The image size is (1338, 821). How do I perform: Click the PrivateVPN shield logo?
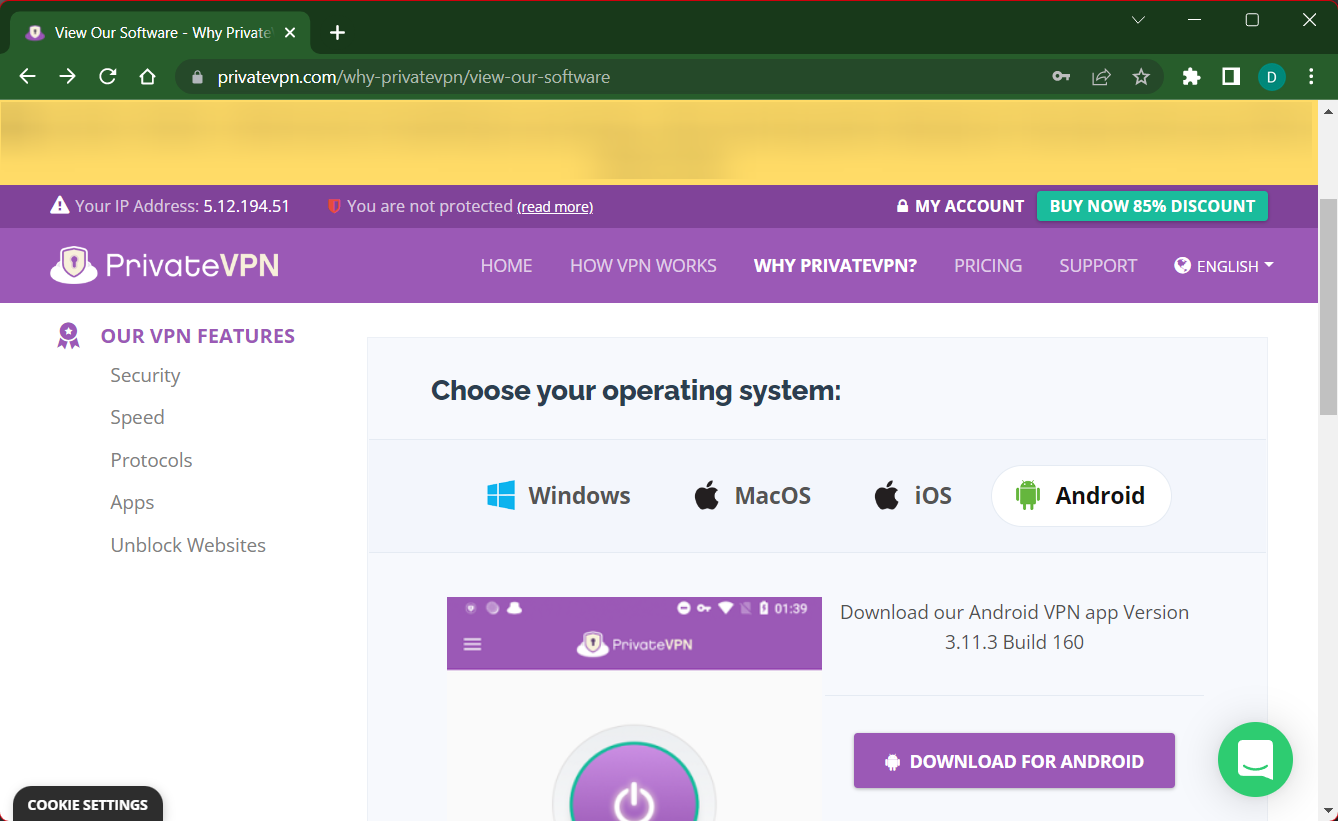coord(73,265)
